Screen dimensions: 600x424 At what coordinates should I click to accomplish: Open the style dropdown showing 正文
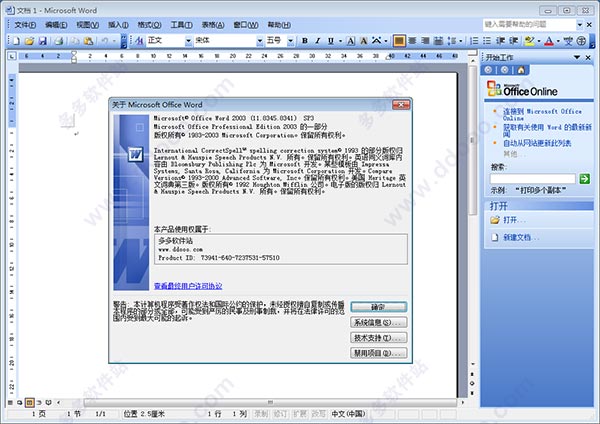188,41
